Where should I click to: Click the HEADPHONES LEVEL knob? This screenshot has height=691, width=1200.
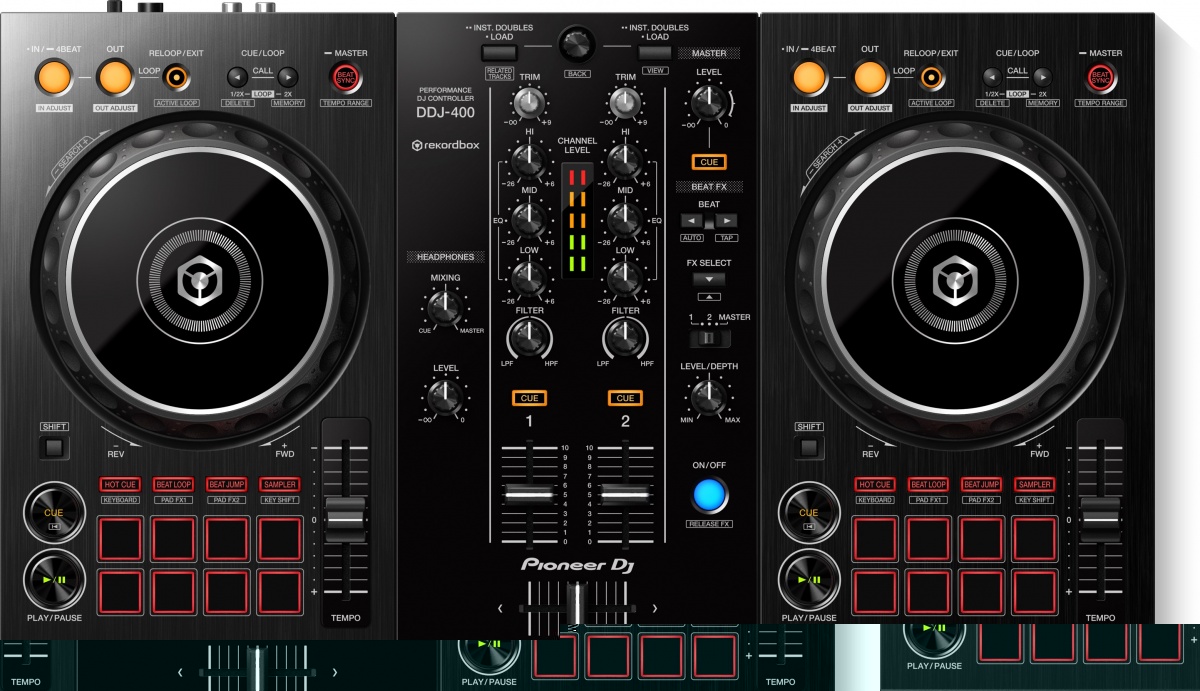444,396
